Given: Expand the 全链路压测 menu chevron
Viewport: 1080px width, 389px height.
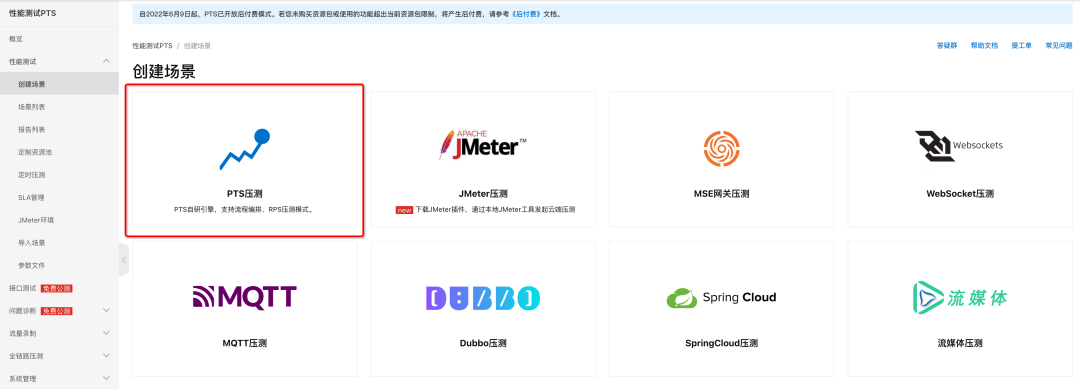Looking at the screenshot, I should [x=106, y=356].
